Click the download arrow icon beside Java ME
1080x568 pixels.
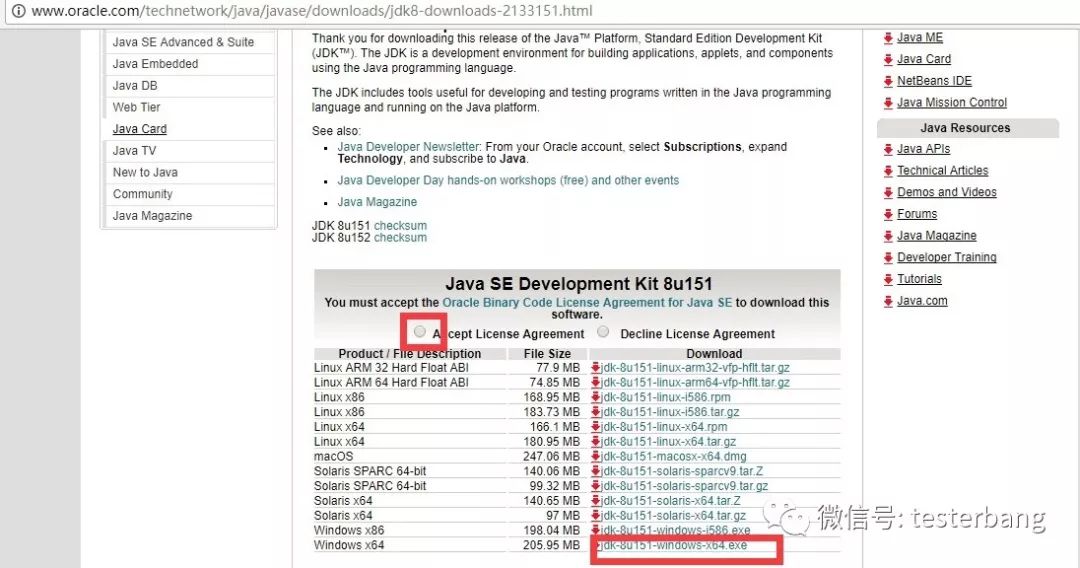point(888,38)
